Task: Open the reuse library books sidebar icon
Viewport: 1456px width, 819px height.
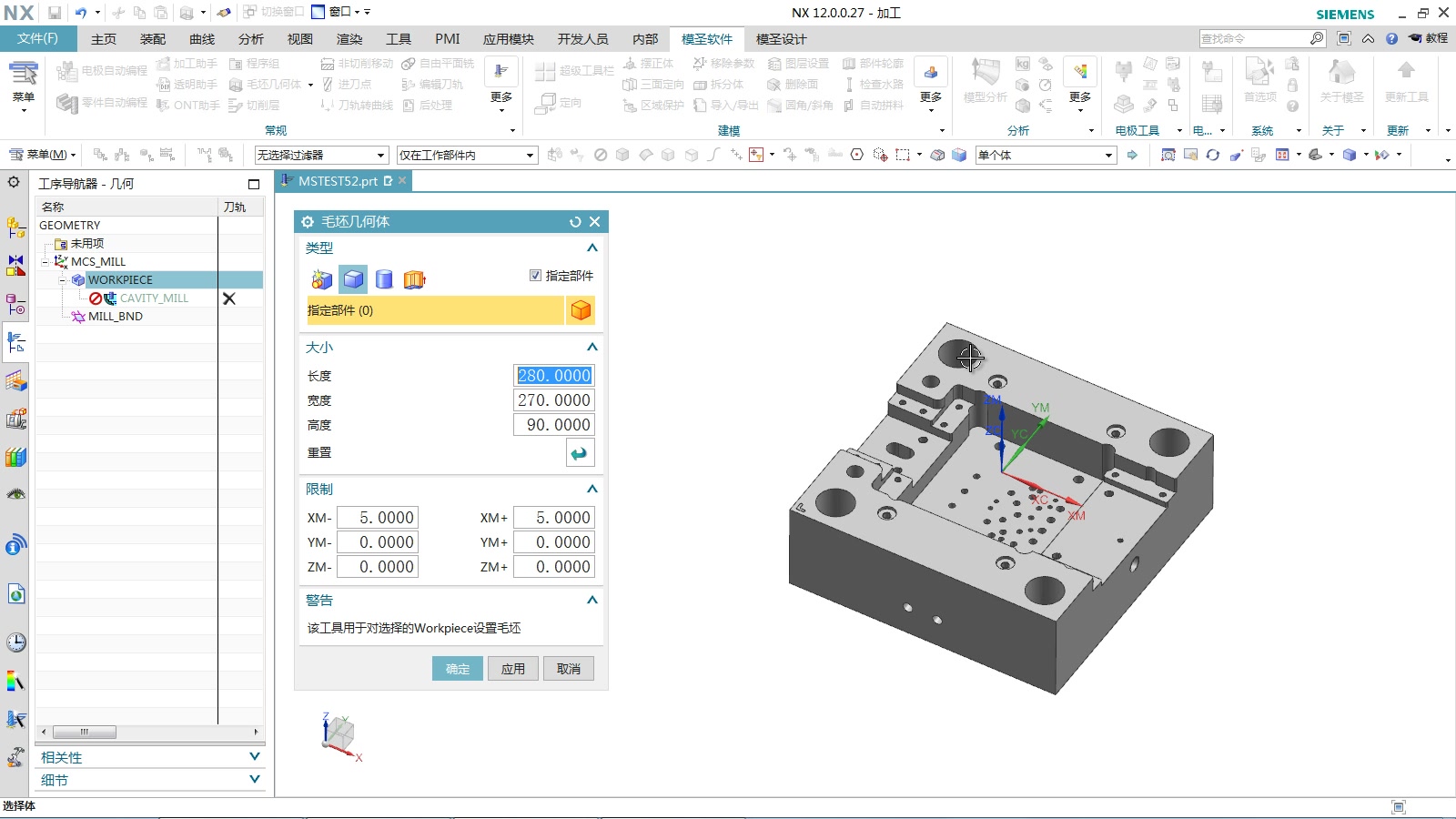Action: tap(15, 457)
